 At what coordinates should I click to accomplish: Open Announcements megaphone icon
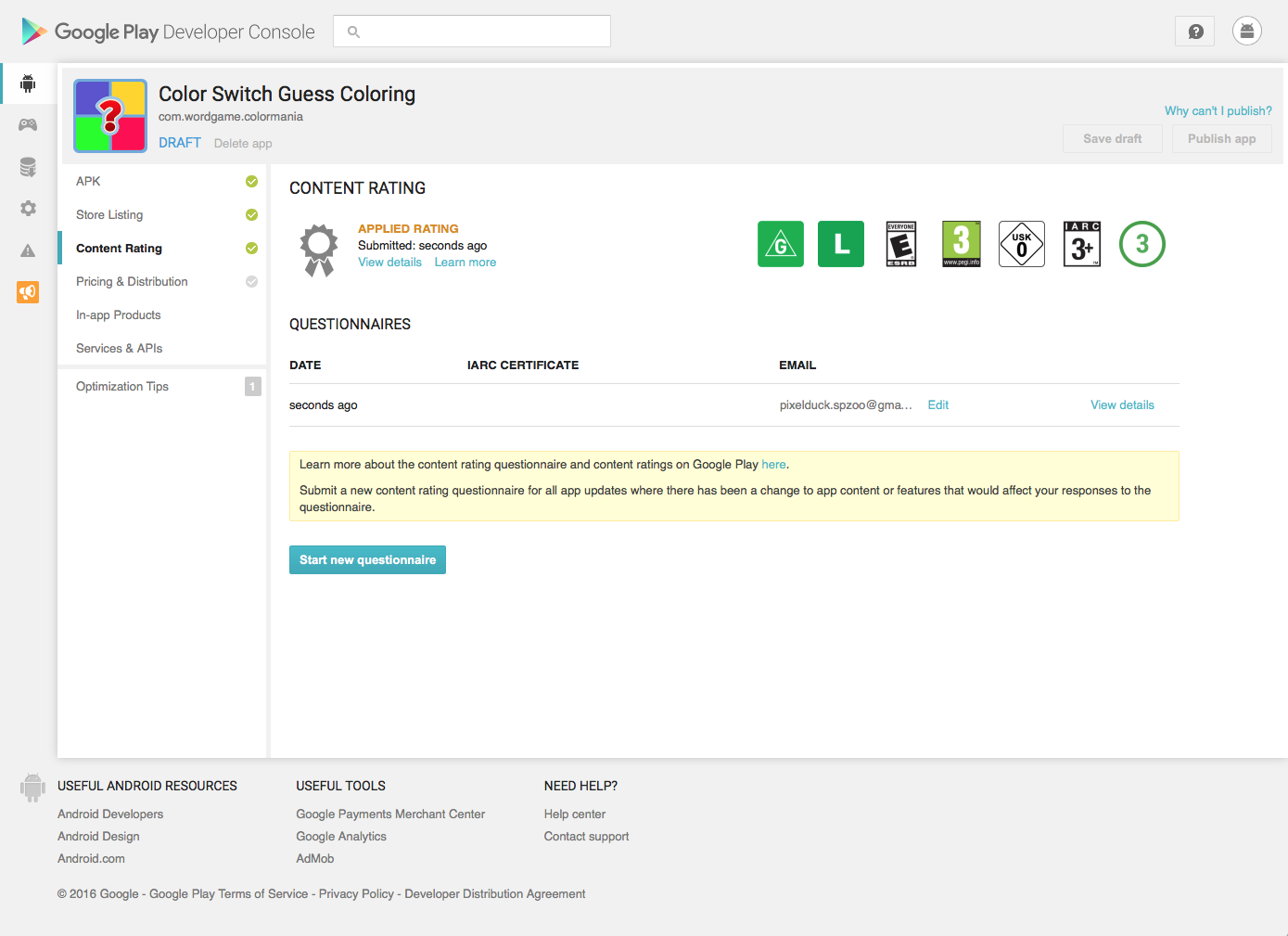coord(28,292)
